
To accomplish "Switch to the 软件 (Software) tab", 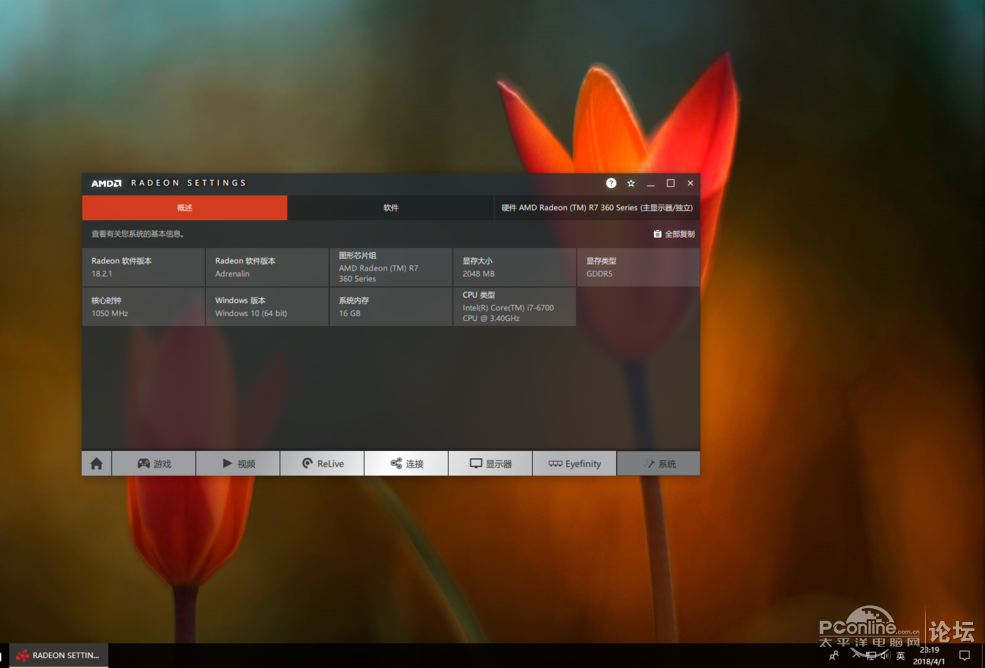I will click(x=391, y=208).
